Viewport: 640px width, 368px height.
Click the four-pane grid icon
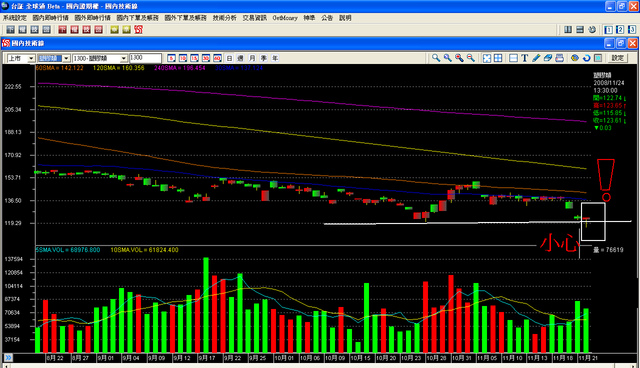(x=498, y=58)
